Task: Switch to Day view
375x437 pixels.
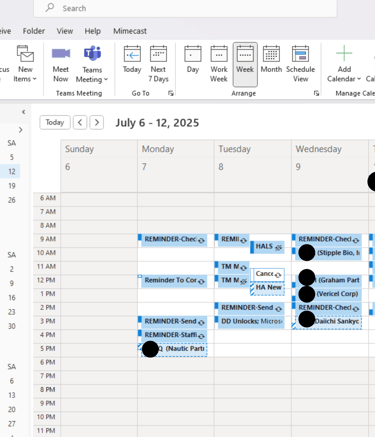Action: [193, 60]
